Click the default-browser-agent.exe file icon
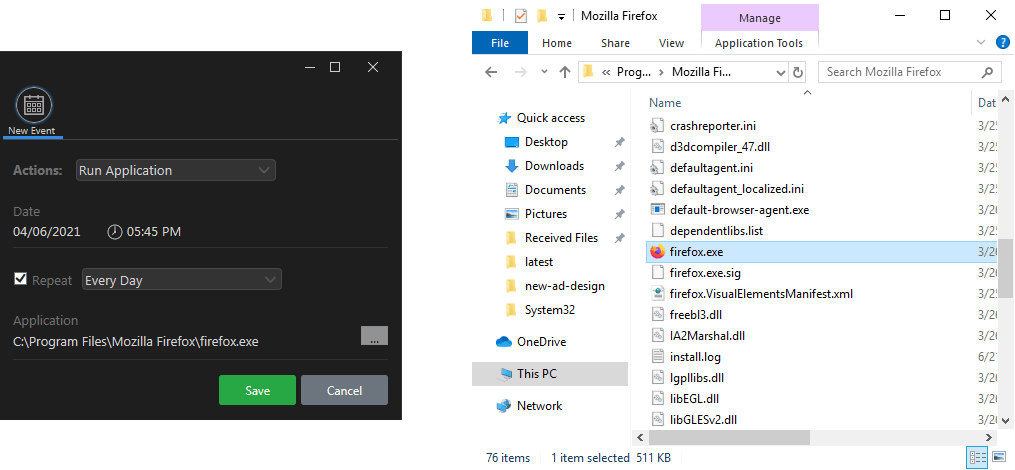 [x=657, y=210]
